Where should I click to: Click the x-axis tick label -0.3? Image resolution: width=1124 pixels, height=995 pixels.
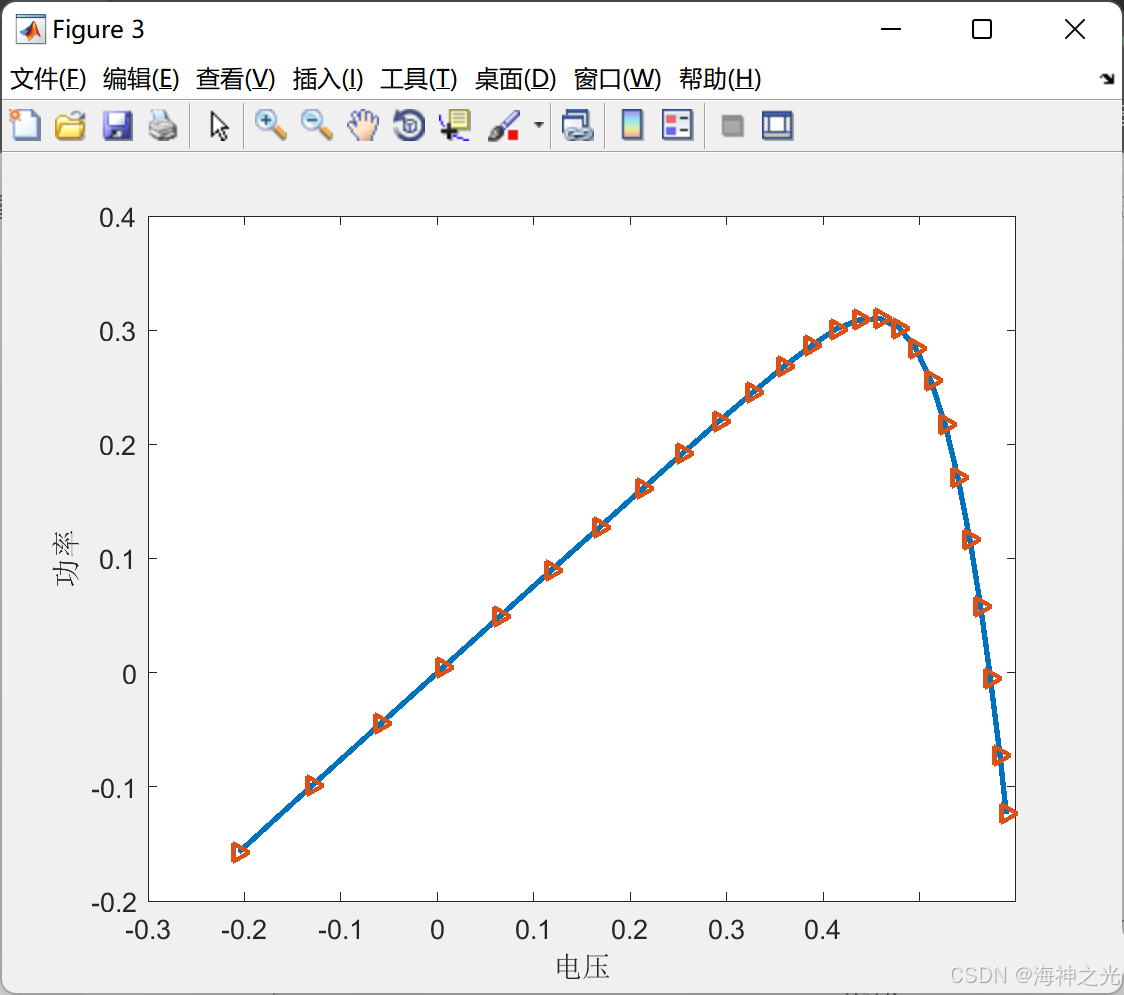point(148,930)
